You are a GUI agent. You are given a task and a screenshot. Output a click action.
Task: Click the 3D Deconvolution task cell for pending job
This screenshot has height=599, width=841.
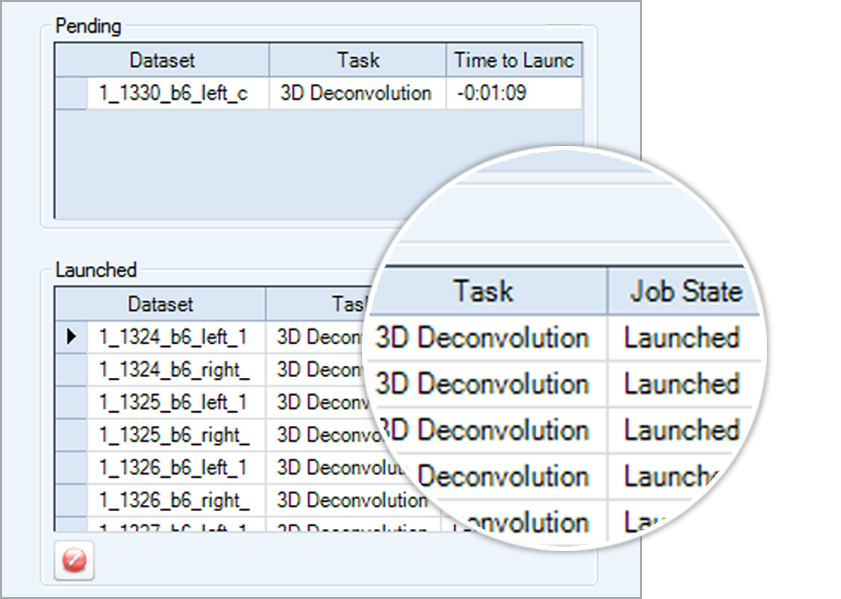(x=356, y=93)
